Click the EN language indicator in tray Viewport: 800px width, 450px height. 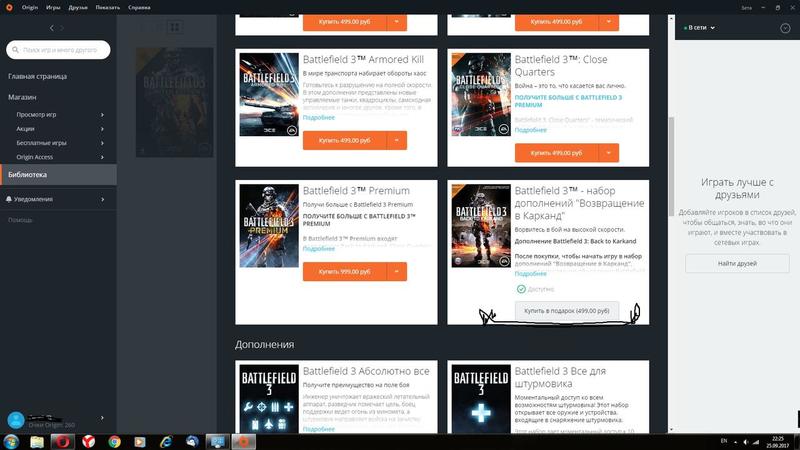click(x=723, y=441)
